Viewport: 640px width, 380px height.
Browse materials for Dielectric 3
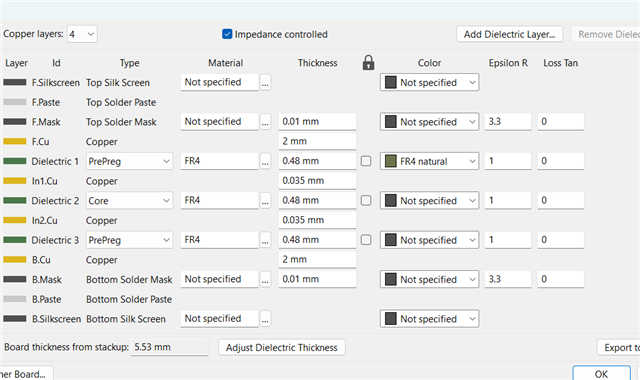point(265,240)
